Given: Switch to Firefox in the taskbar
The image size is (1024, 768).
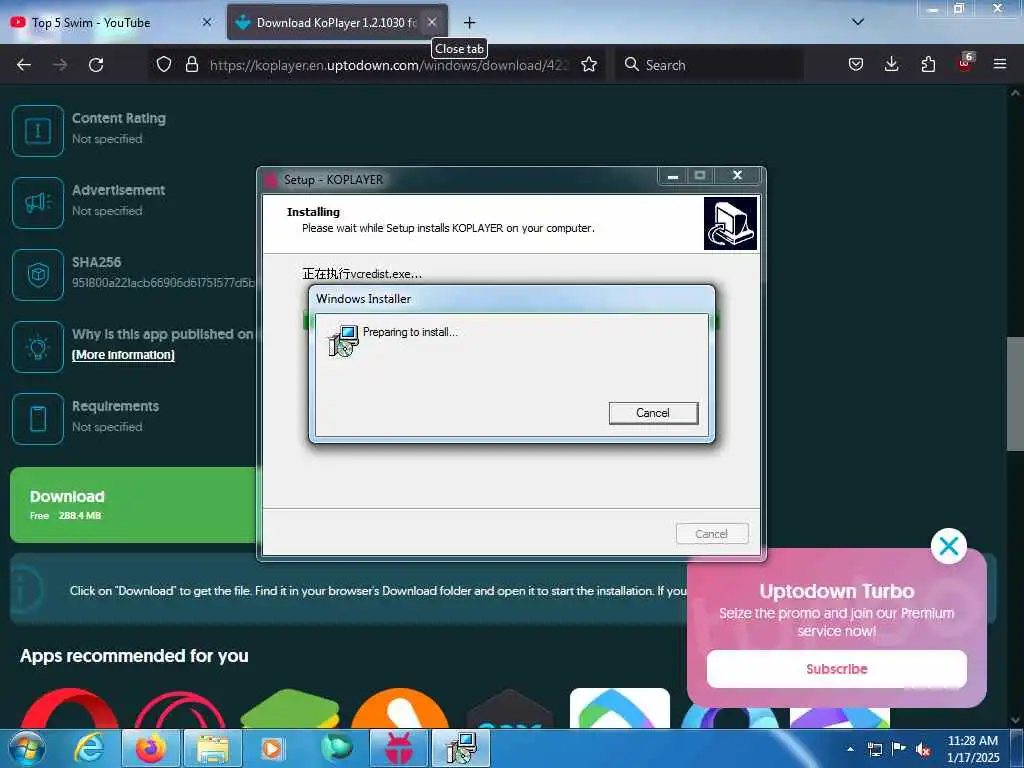Looking at the screenshot, I should [x=151, y=748].
